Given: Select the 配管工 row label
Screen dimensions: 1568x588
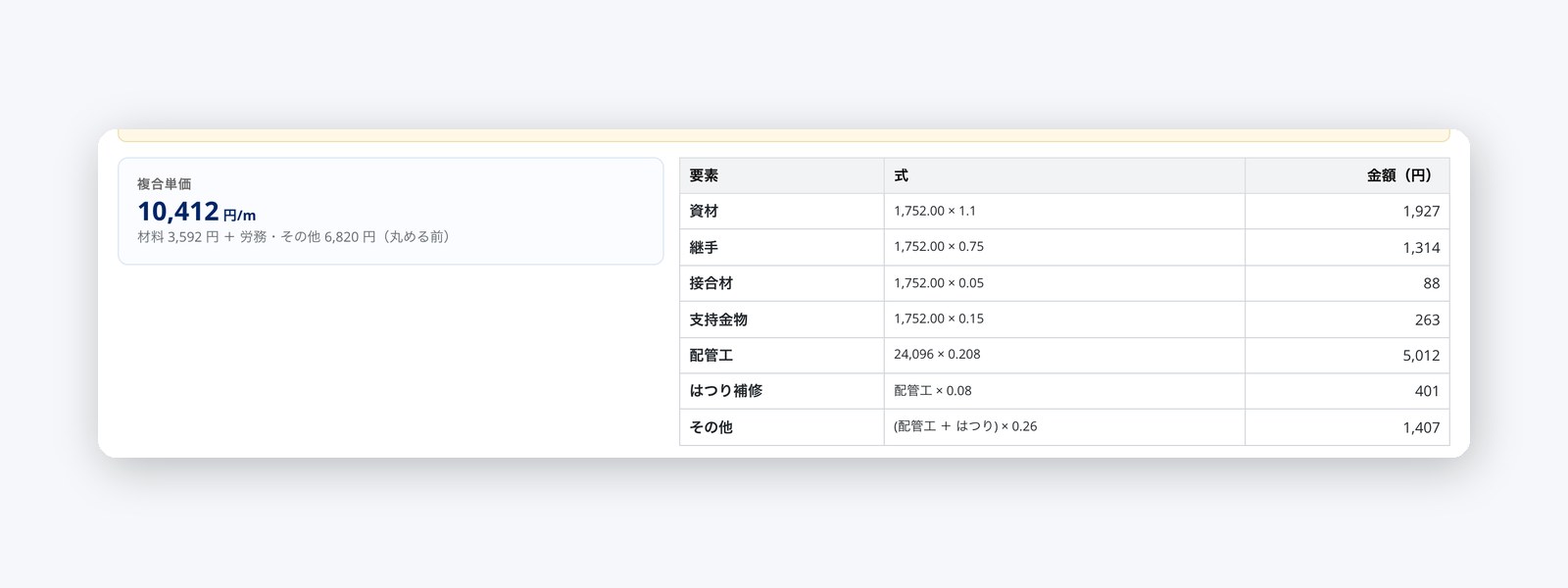Looking at the screenshot, I should tap(710, 355).
